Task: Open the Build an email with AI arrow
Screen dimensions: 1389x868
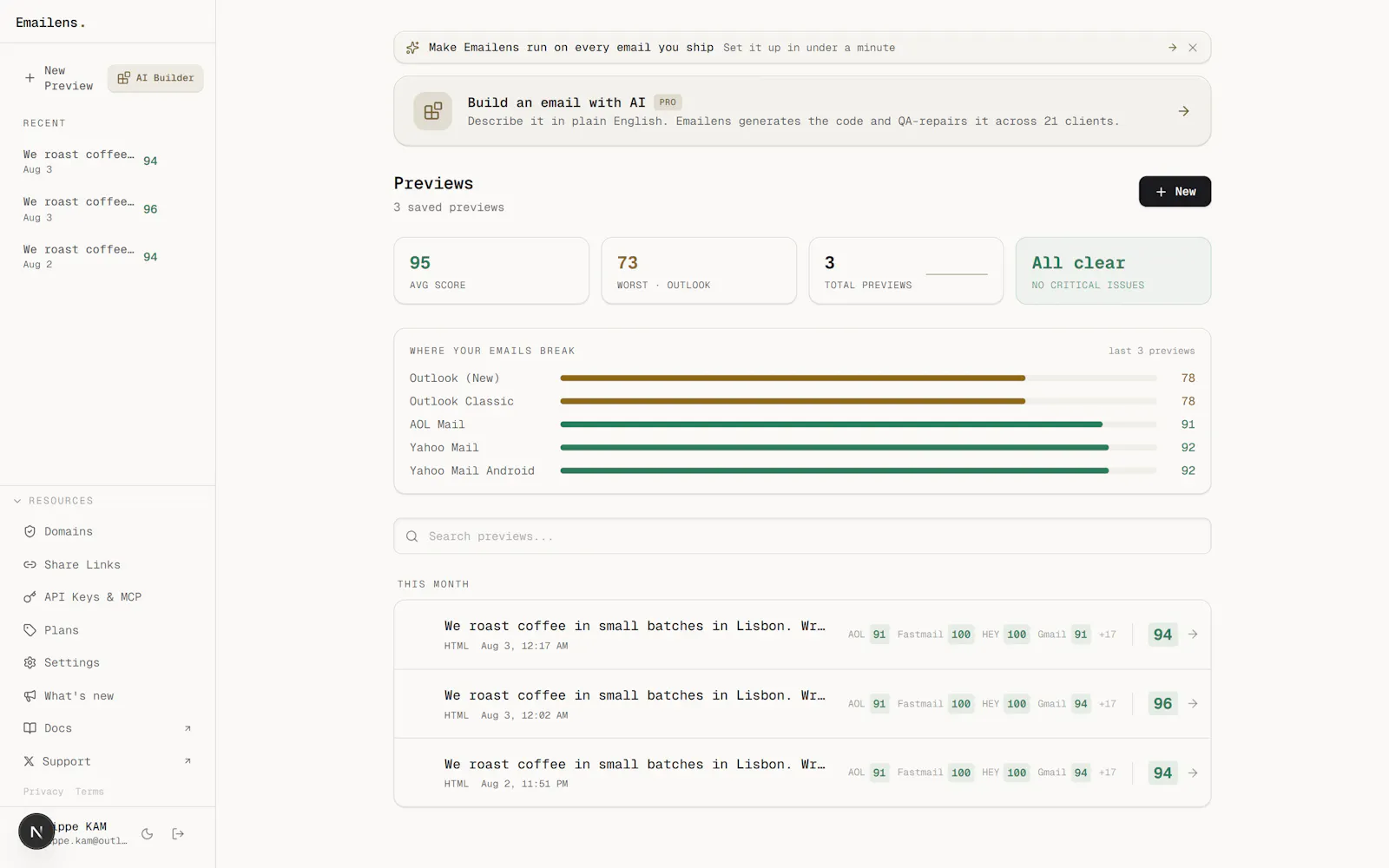Action: [1183, 111]
